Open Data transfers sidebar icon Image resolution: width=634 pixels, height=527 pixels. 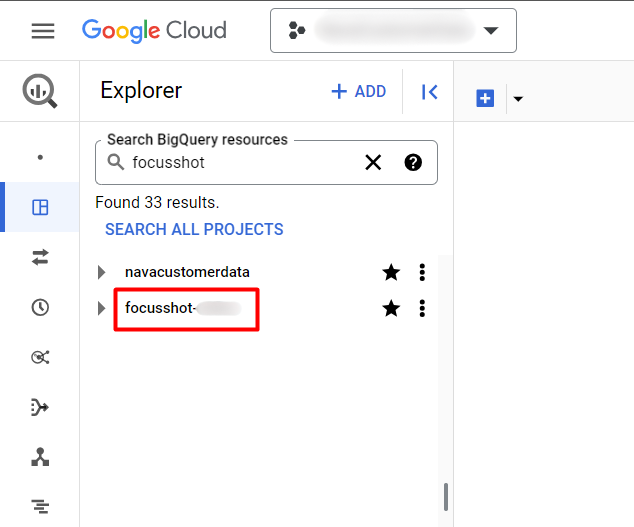(x=40, y=257)
